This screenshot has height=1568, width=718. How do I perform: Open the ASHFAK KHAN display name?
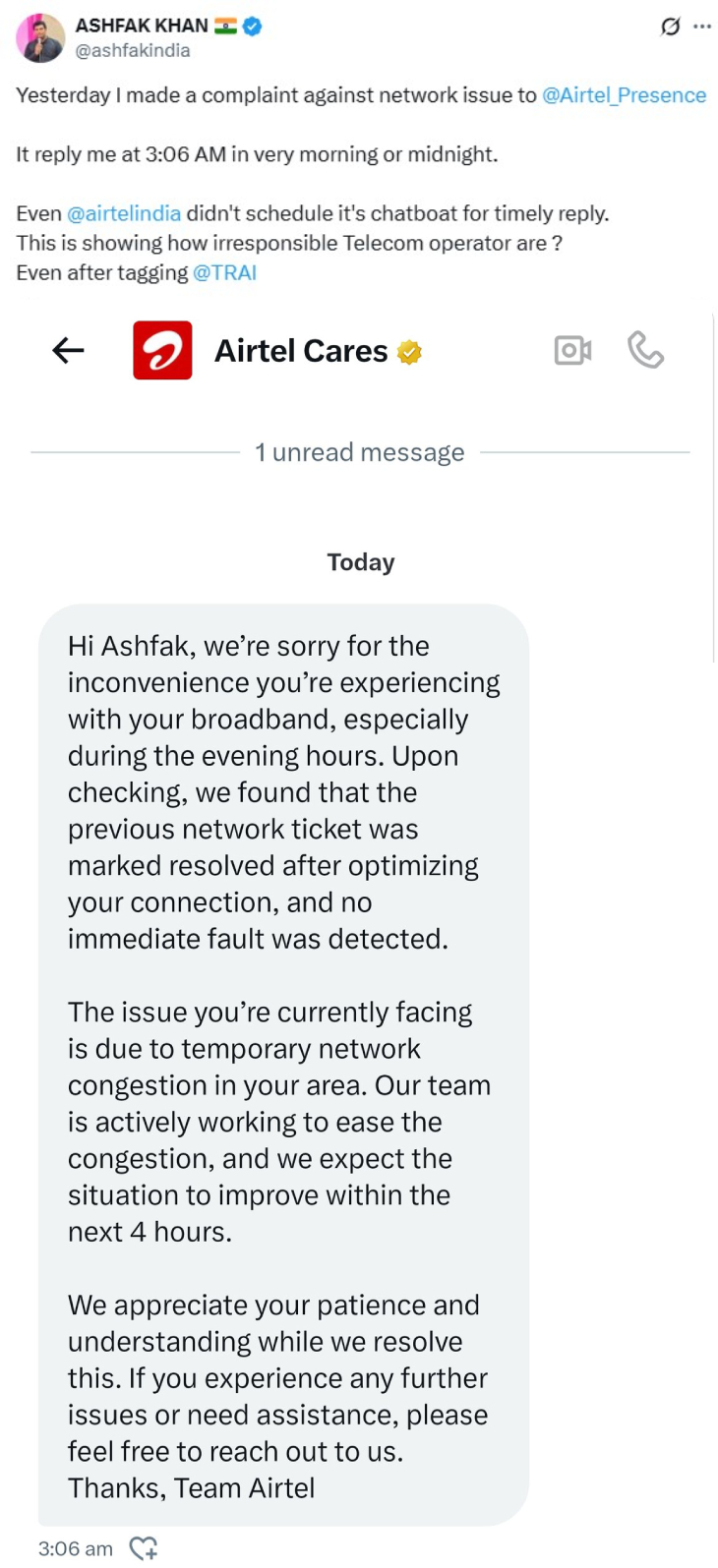pos(141,27)
